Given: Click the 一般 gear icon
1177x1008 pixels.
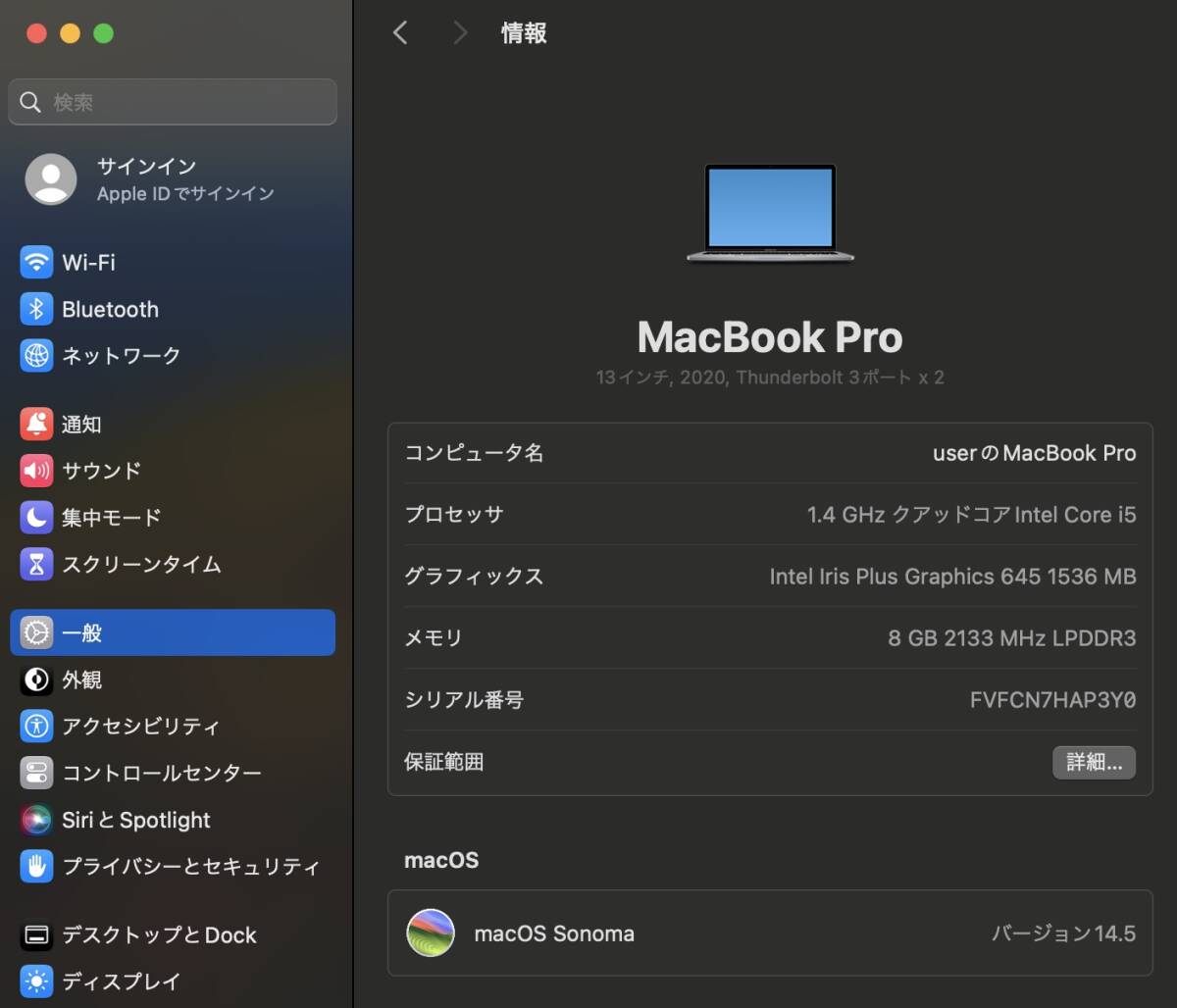Looking at the screenshot, I should (36, 632).
